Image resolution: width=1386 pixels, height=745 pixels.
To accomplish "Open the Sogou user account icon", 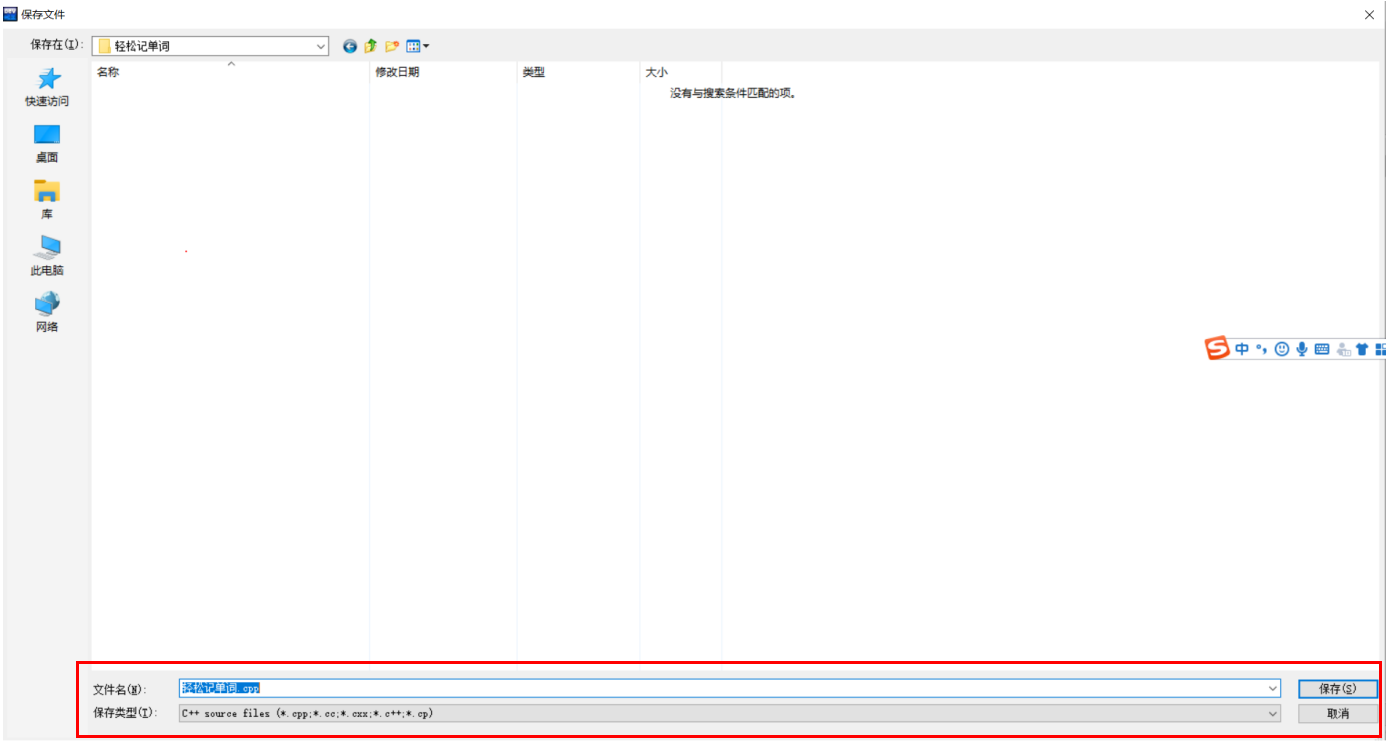I will click(x=1343, y=349).
